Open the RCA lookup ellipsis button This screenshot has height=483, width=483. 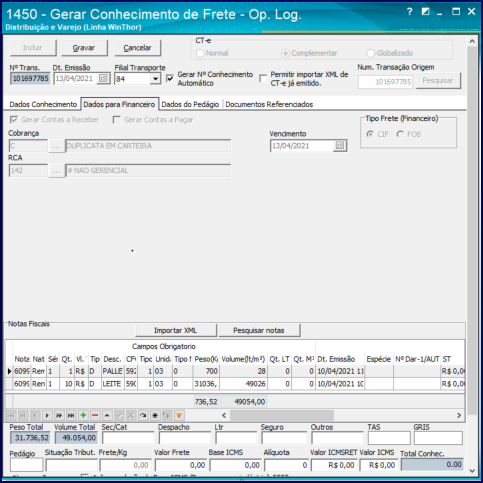click(56, 171)
